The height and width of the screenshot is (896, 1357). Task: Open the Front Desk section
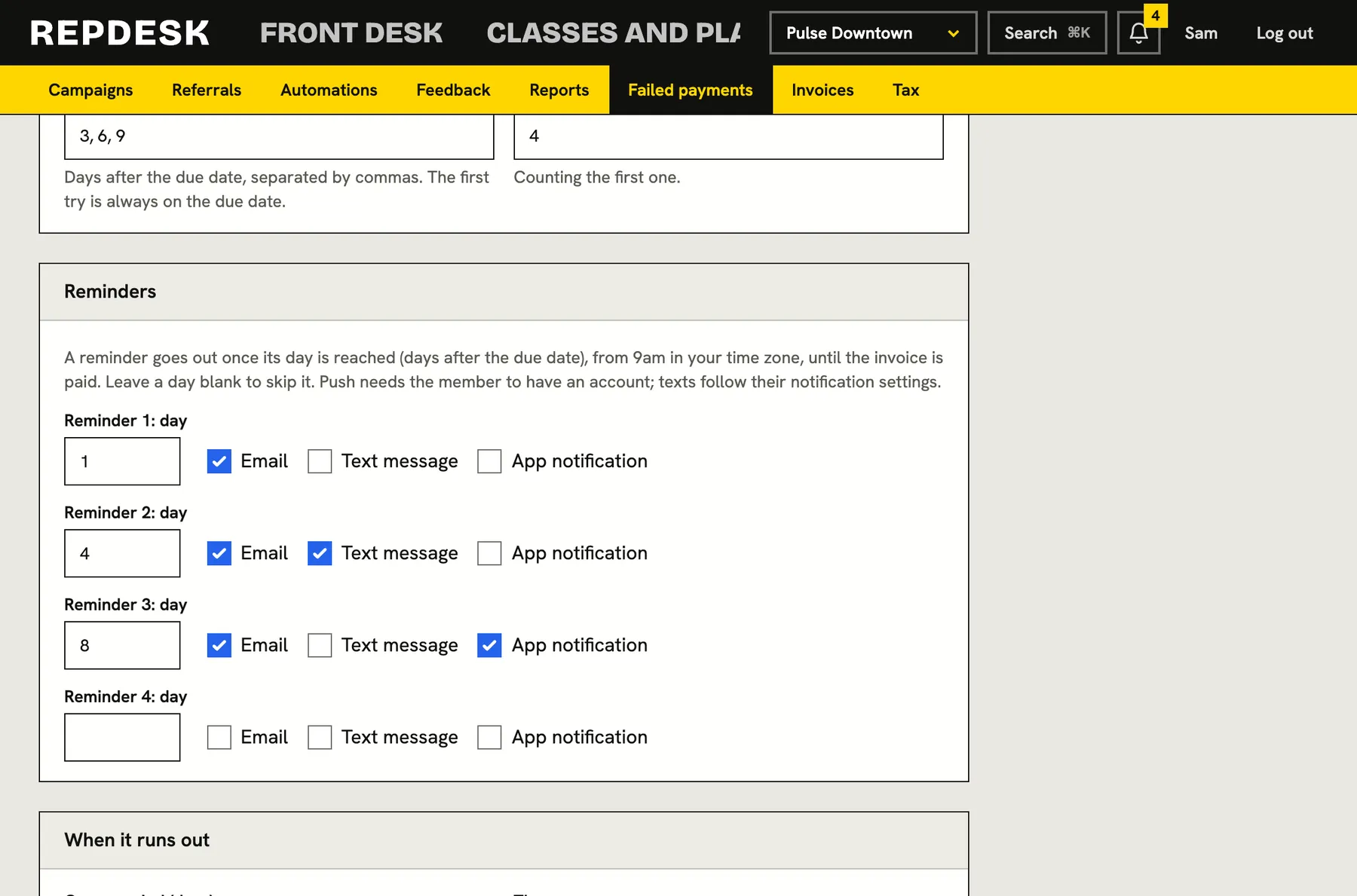pyautogui.click(x=351, y=33)
